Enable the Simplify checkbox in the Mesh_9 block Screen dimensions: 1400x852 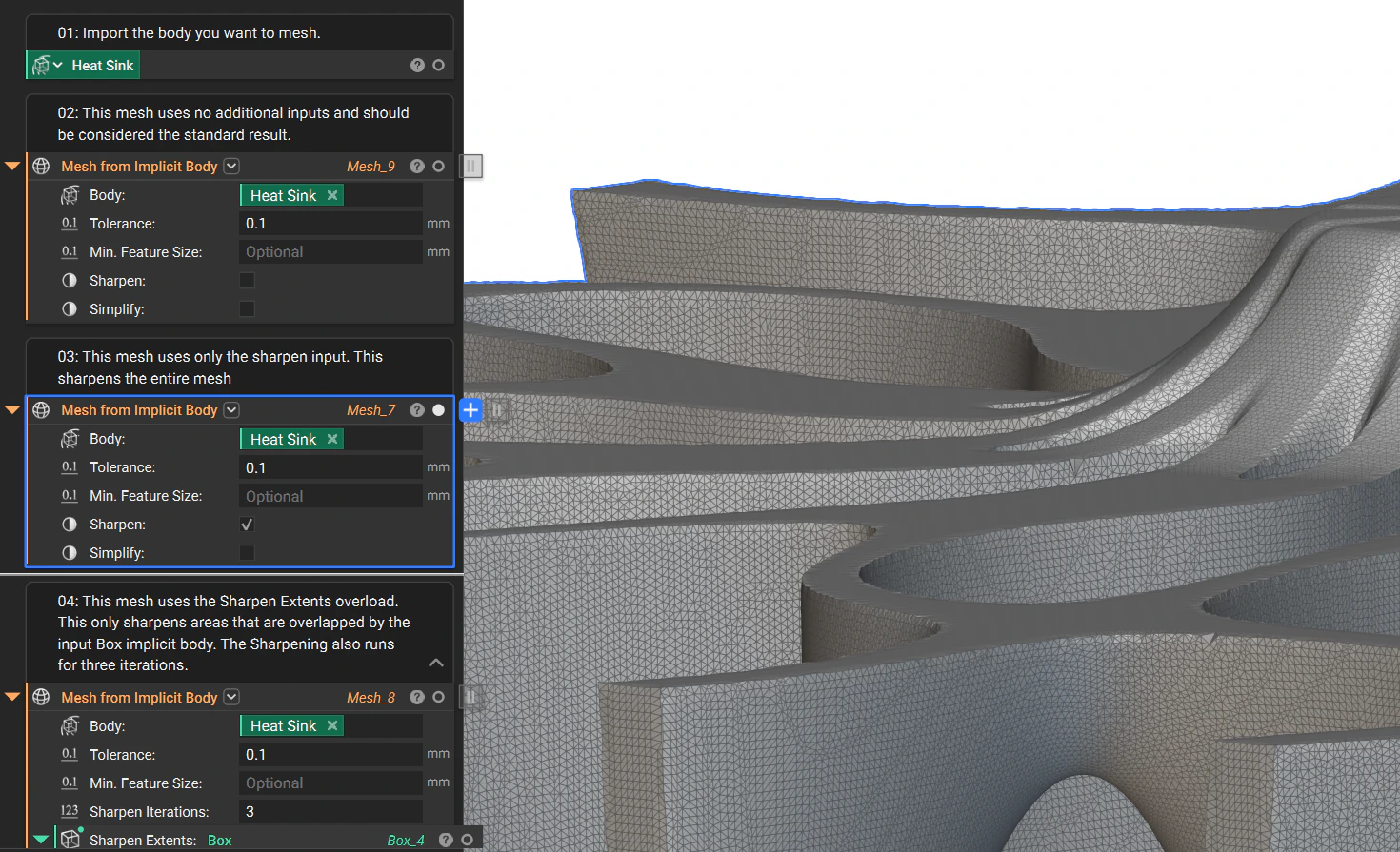click(247, 308)
